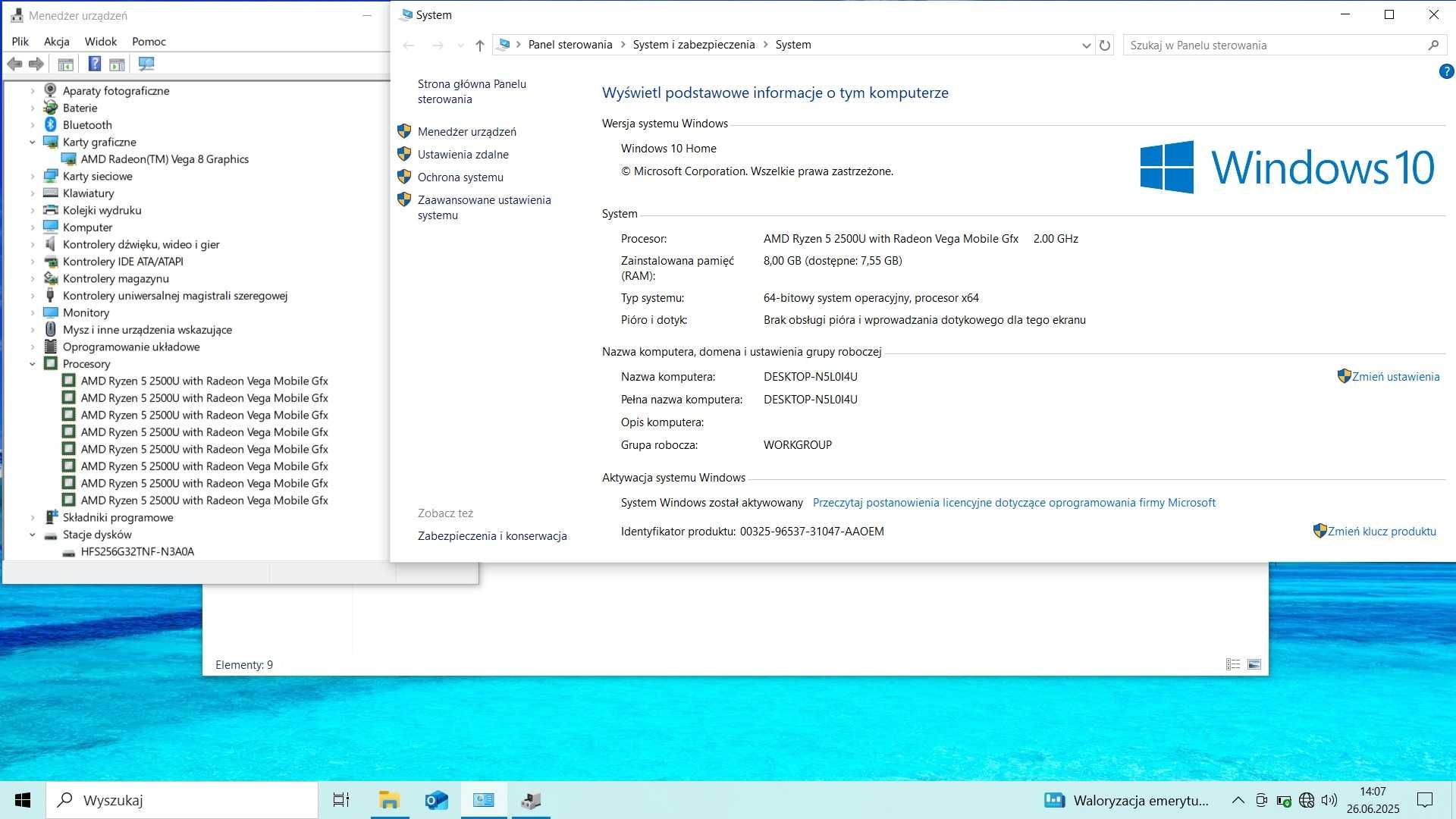Click the Monitory category icon
The width and height of the screenshot is (1456, 819).
coord(51,312)
